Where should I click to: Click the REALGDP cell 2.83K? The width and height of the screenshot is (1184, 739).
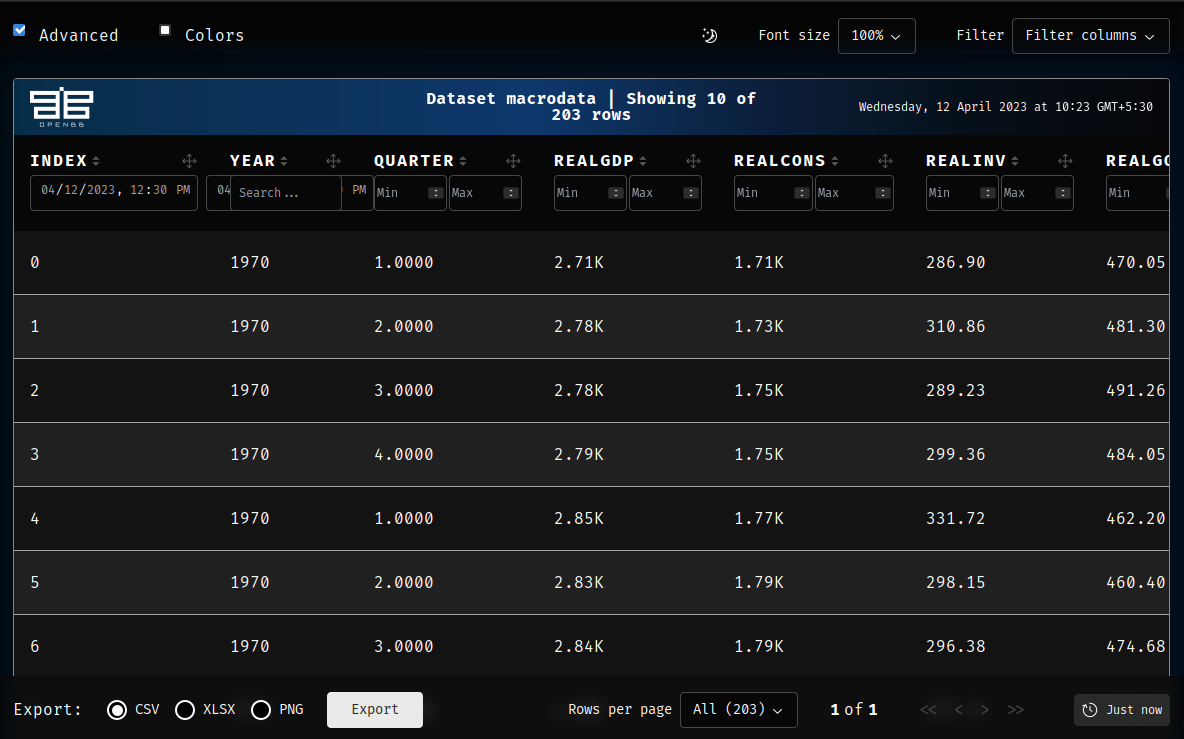pyautogui.click(x=579, y=583)
